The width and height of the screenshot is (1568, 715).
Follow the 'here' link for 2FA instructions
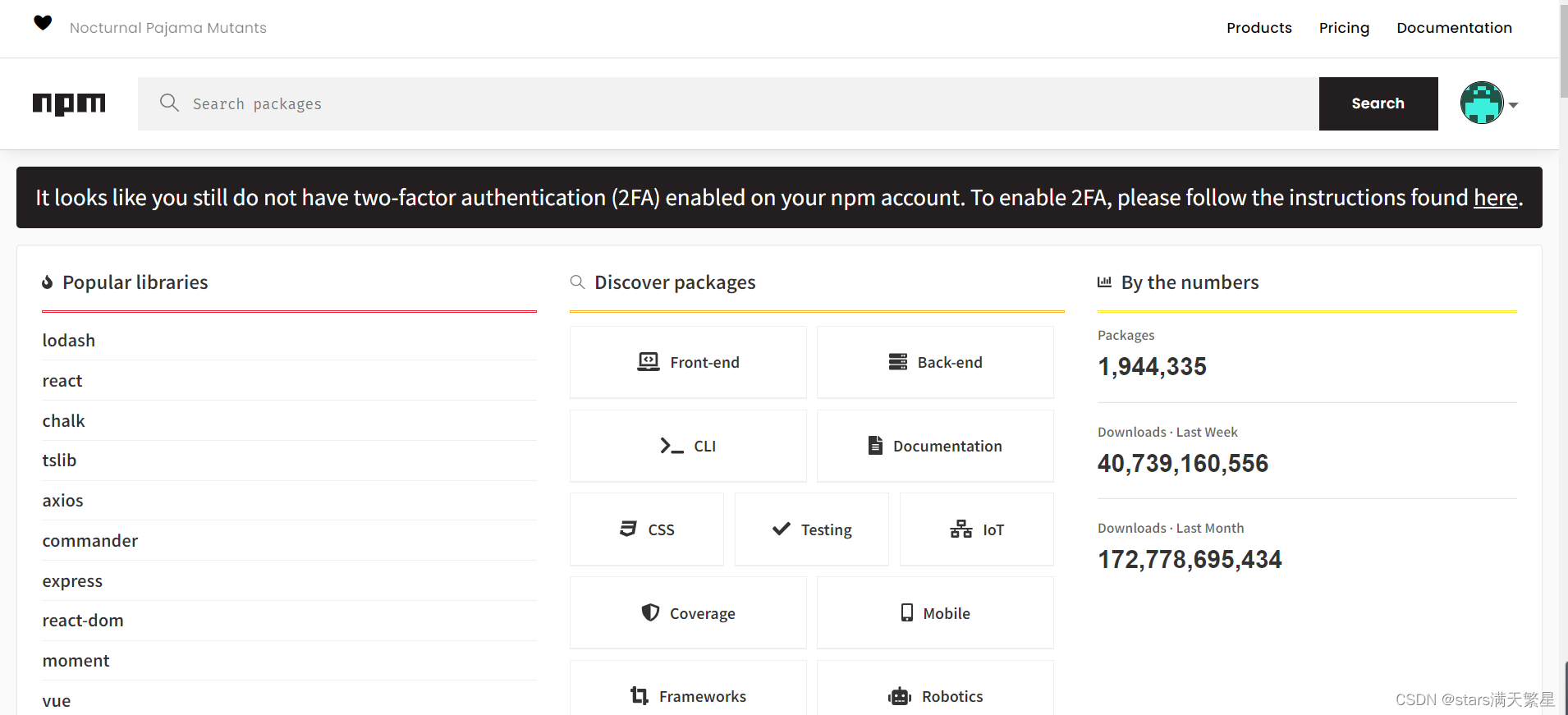(x=1495, y=198)
